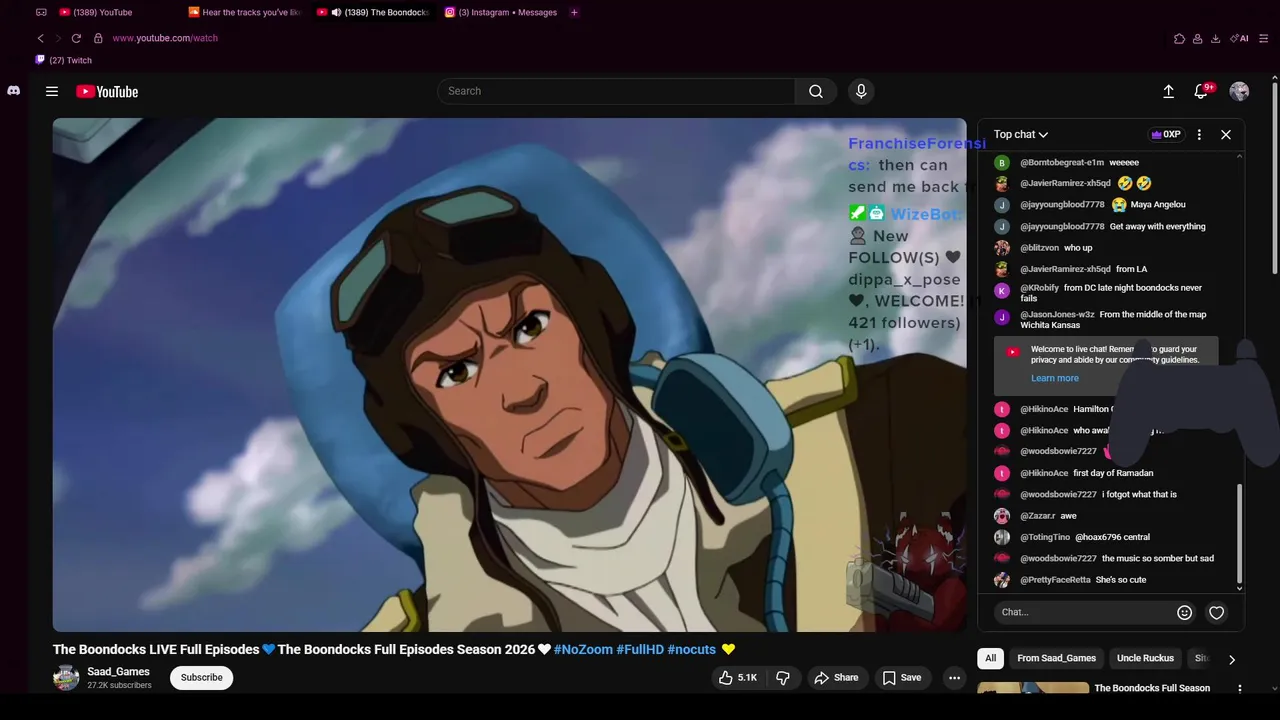This screenshot has height=720, width=1280.
Task: Add a new browser tab
Action: pos(574,12)
